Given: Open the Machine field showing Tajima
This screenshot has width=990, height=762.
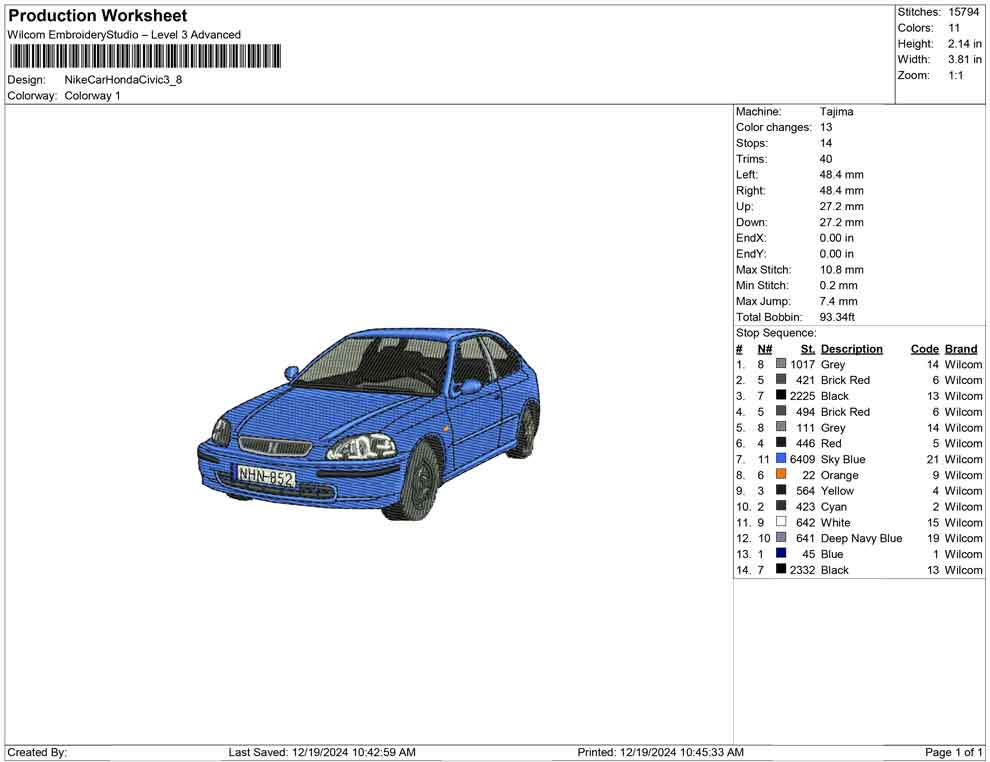Looking at the screenshot, I should [837, 111].
